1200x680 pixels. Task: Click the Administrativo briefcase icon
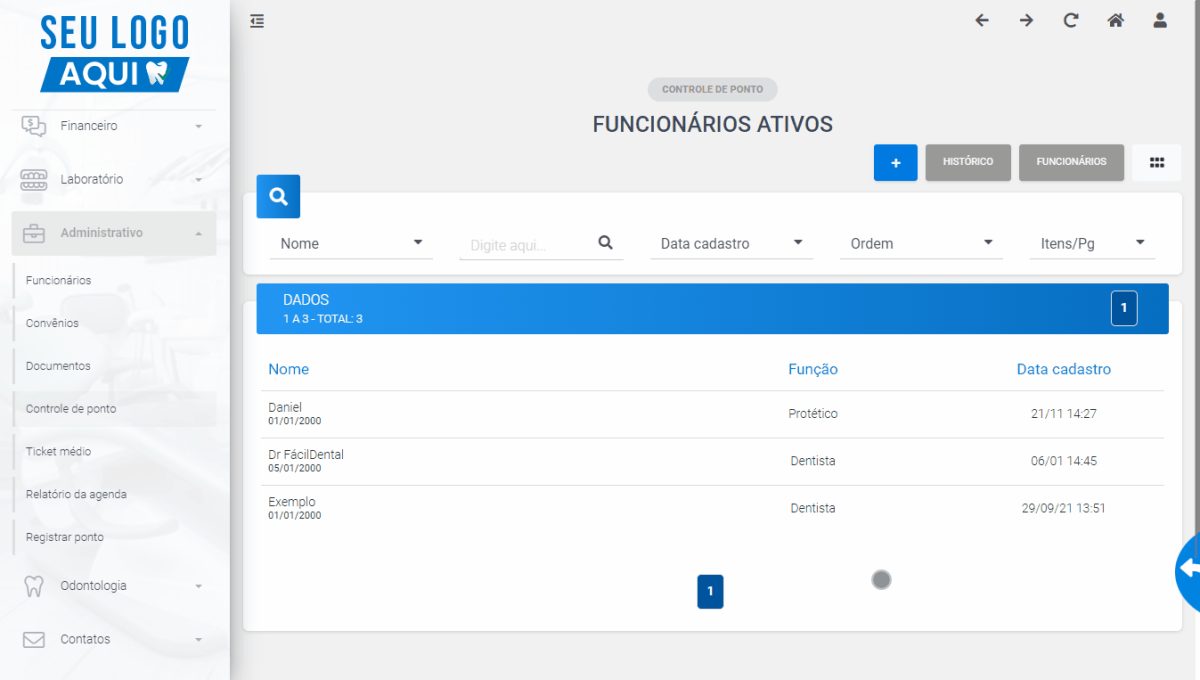click(x=34, y=233)
